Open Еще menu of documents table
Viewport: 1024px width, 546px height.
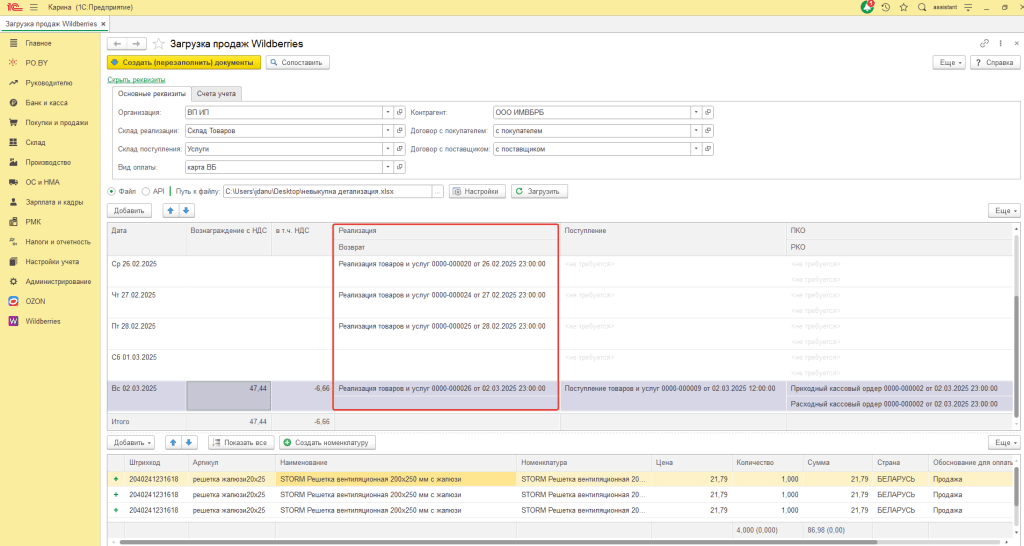pos(1006,210)
